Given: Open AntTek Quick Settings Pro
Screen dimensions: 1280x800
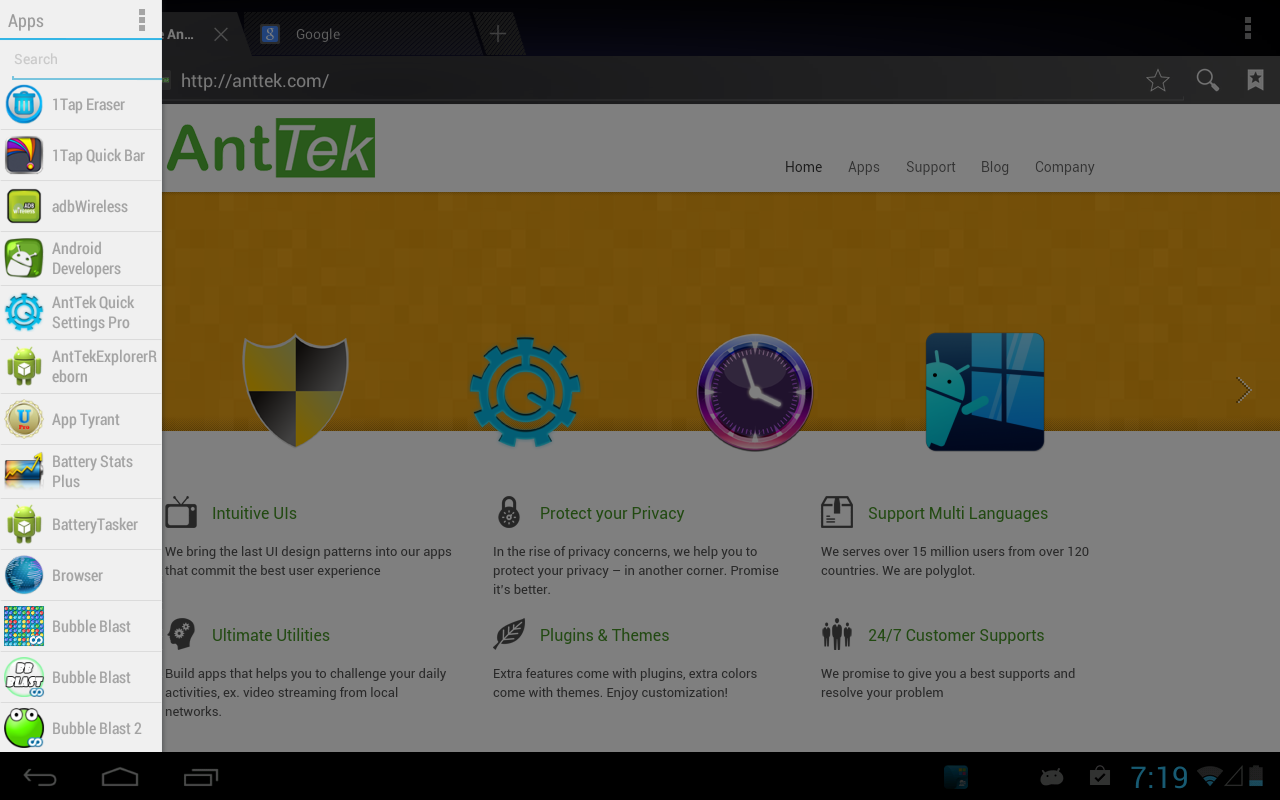Looking at the screenshot, I should click(80, 311).
